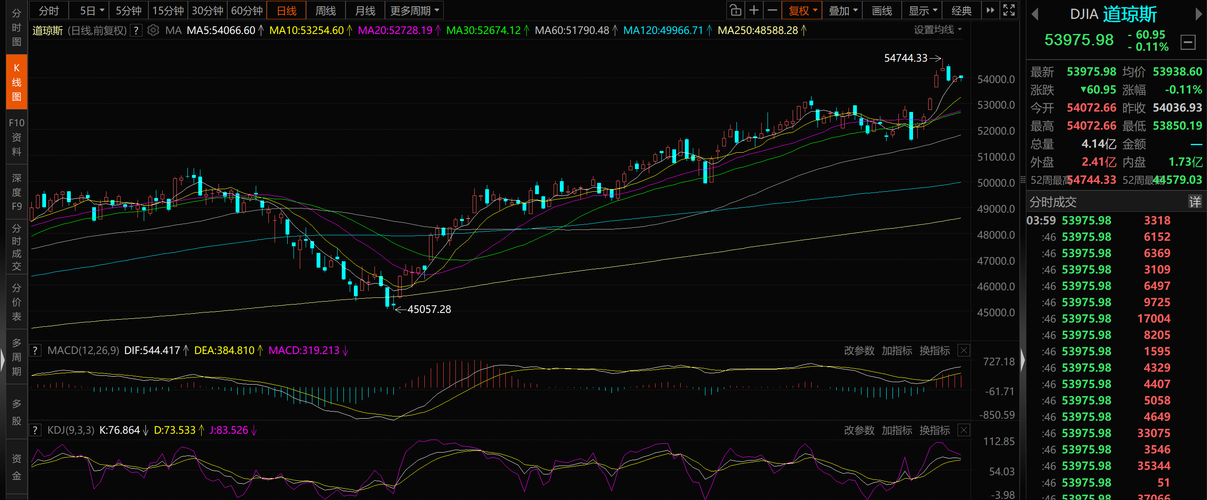1207x500 pixels.
Task: Click the 今开 54072.66 value
Action: (1092, 107)
